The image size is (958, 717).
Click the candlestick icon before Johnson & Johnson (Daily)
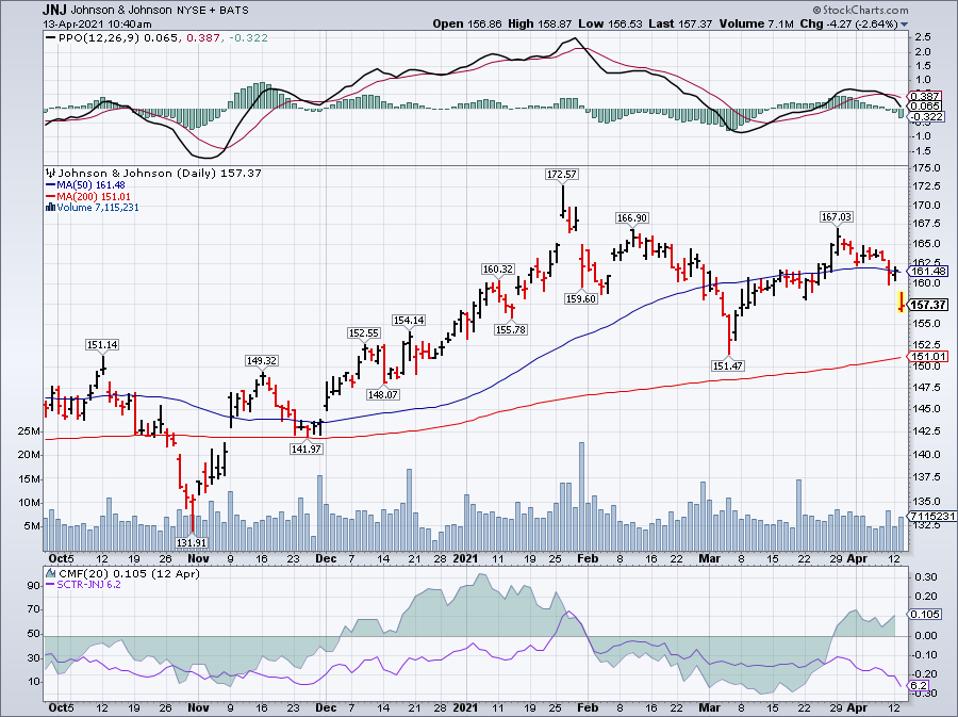pos(51,173)
